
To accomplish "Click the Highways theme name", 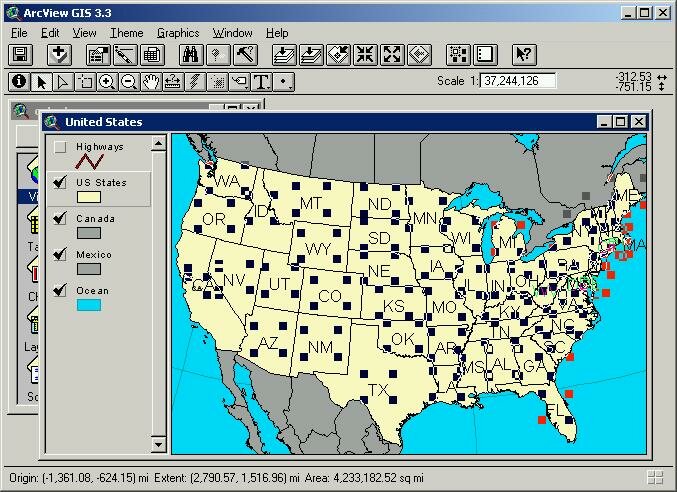I will [100, 147].
